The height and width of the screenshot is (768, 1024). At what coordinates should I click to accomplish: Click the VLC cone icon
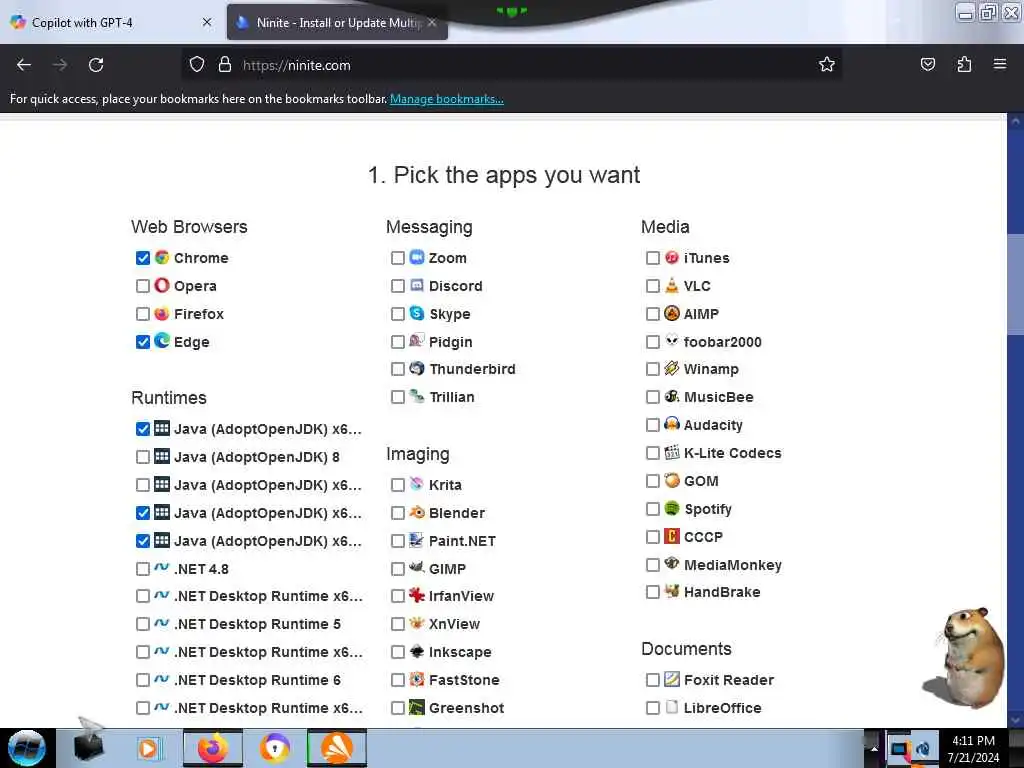tap(671, 285)
